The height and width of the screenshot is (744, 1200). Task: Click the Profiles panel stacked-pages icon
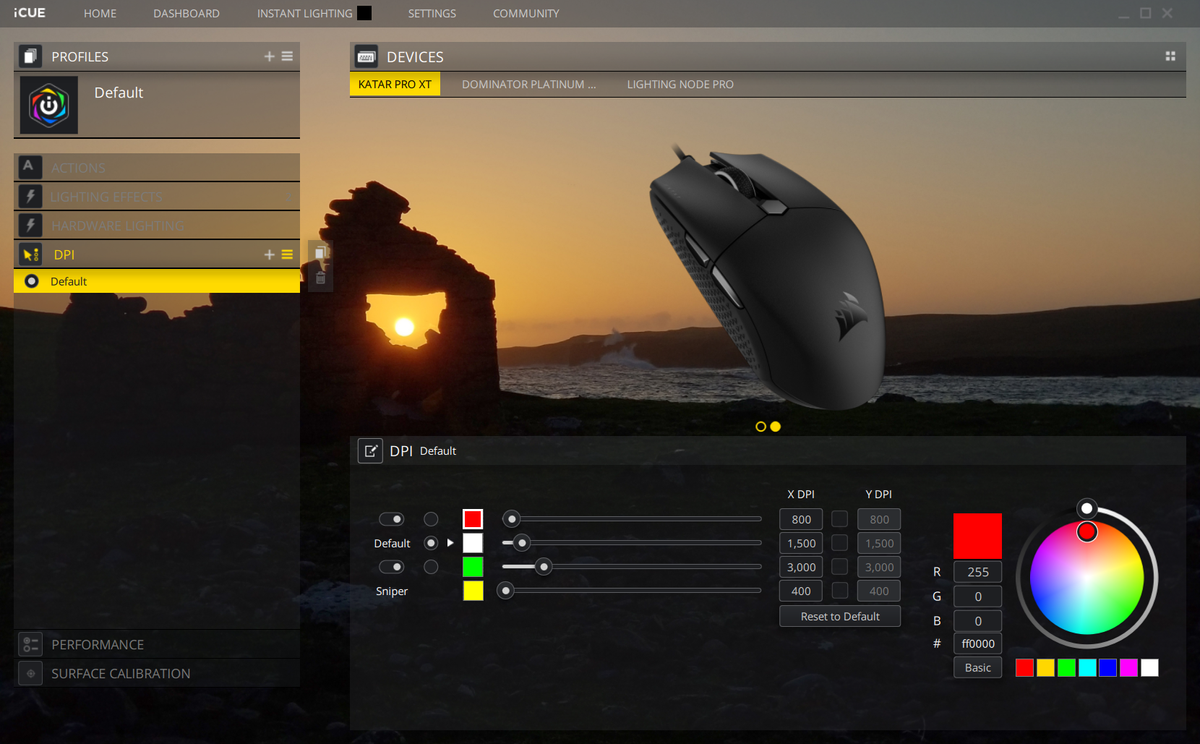30,57
